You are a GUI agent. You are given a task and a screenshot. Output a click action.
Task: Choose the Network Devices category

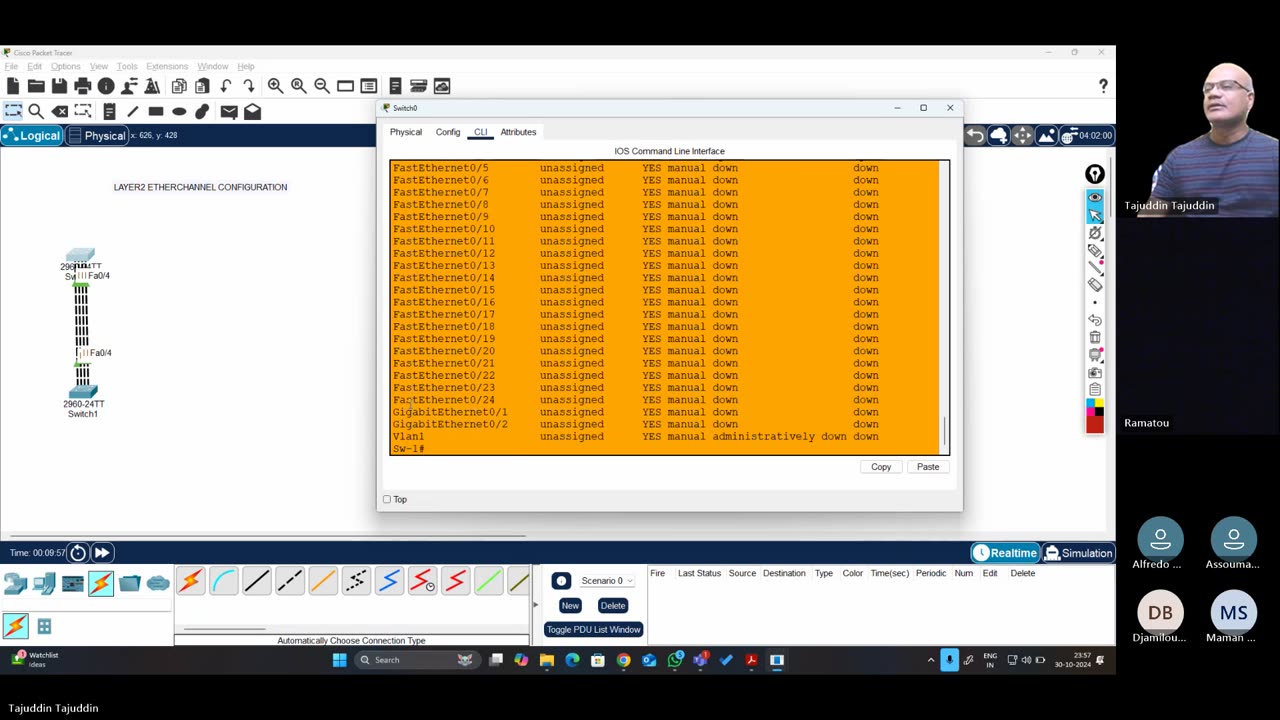(x=15, y=583)
